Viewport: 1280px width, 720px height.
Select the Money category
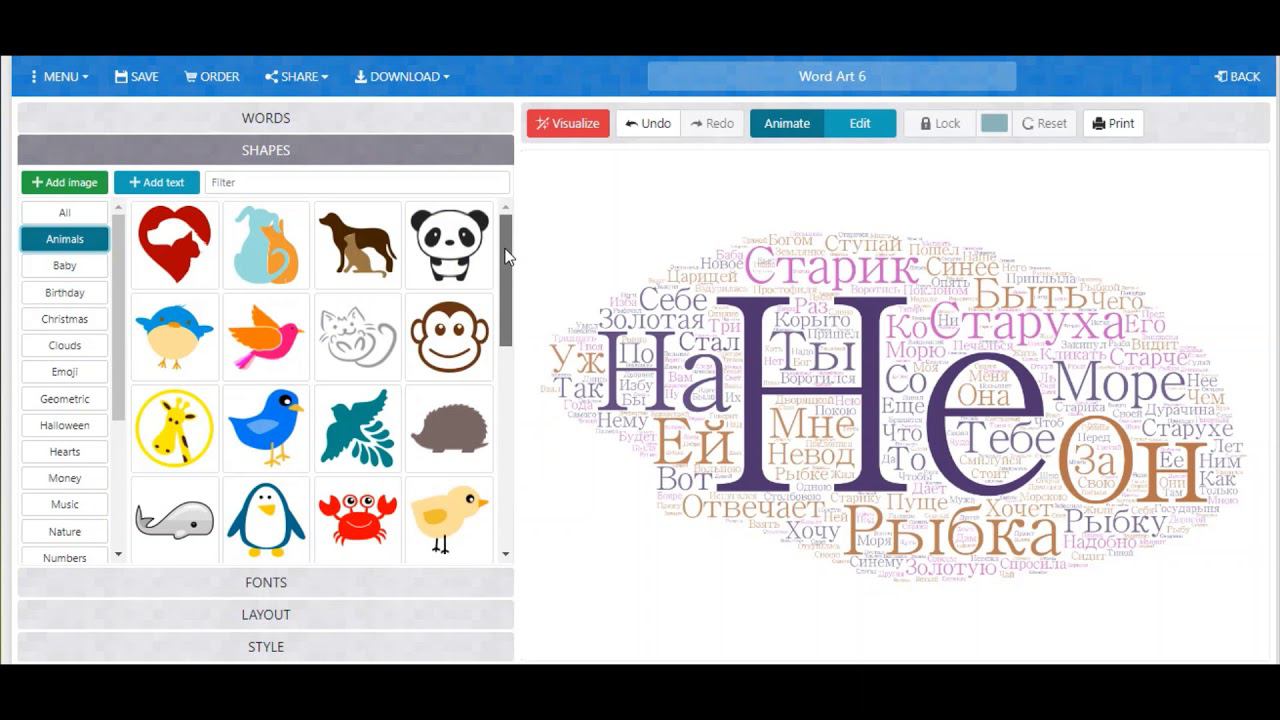point(65,478)
